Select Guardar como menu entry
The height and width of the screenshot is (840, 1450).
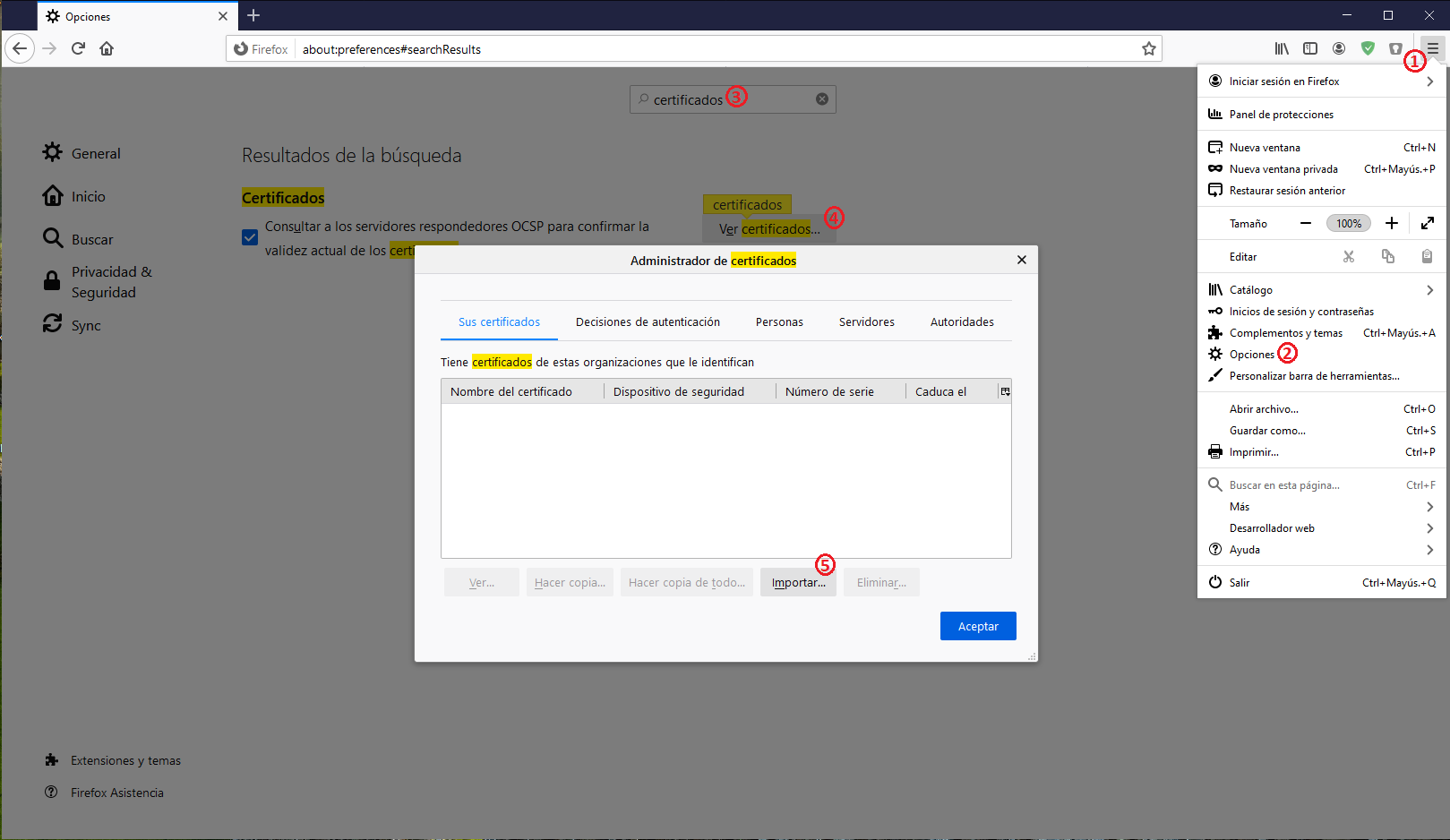pyautogui.click(x=1323, y=431)
